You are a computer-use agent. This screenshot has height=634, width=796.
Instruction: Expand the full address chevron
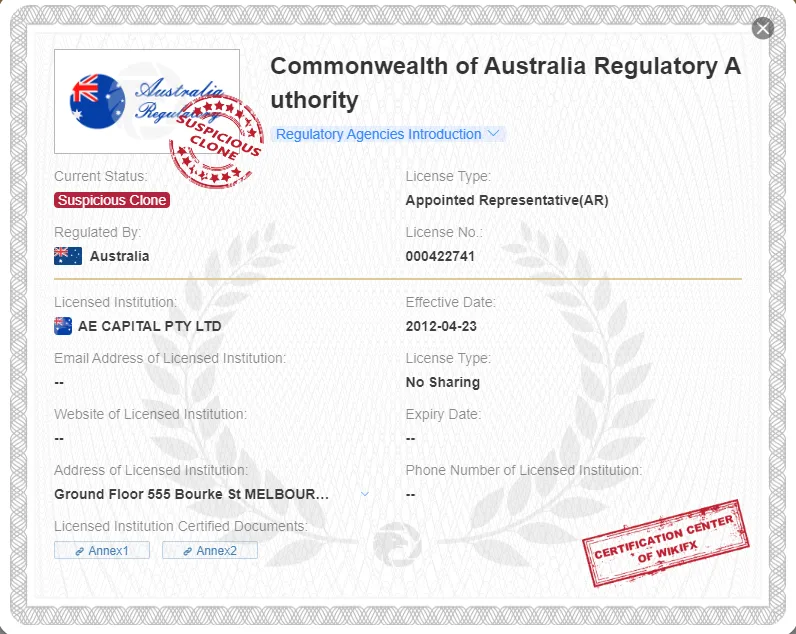click(x=364, y=494)
